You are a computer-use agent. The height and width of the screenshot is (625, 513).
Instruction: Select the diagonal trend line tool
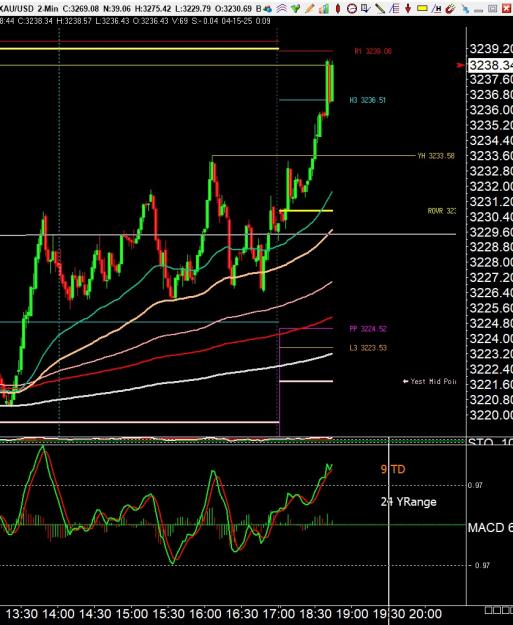click(379, 8)
